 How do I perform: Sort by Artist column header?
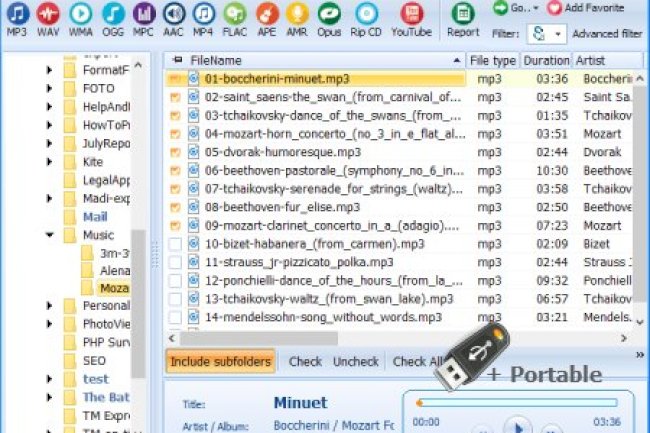[x=607, y=60]
